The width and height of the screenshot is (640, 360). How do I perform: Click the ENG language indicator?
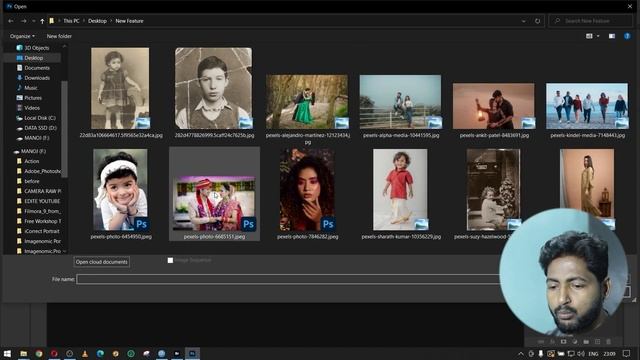coord(593,353)
